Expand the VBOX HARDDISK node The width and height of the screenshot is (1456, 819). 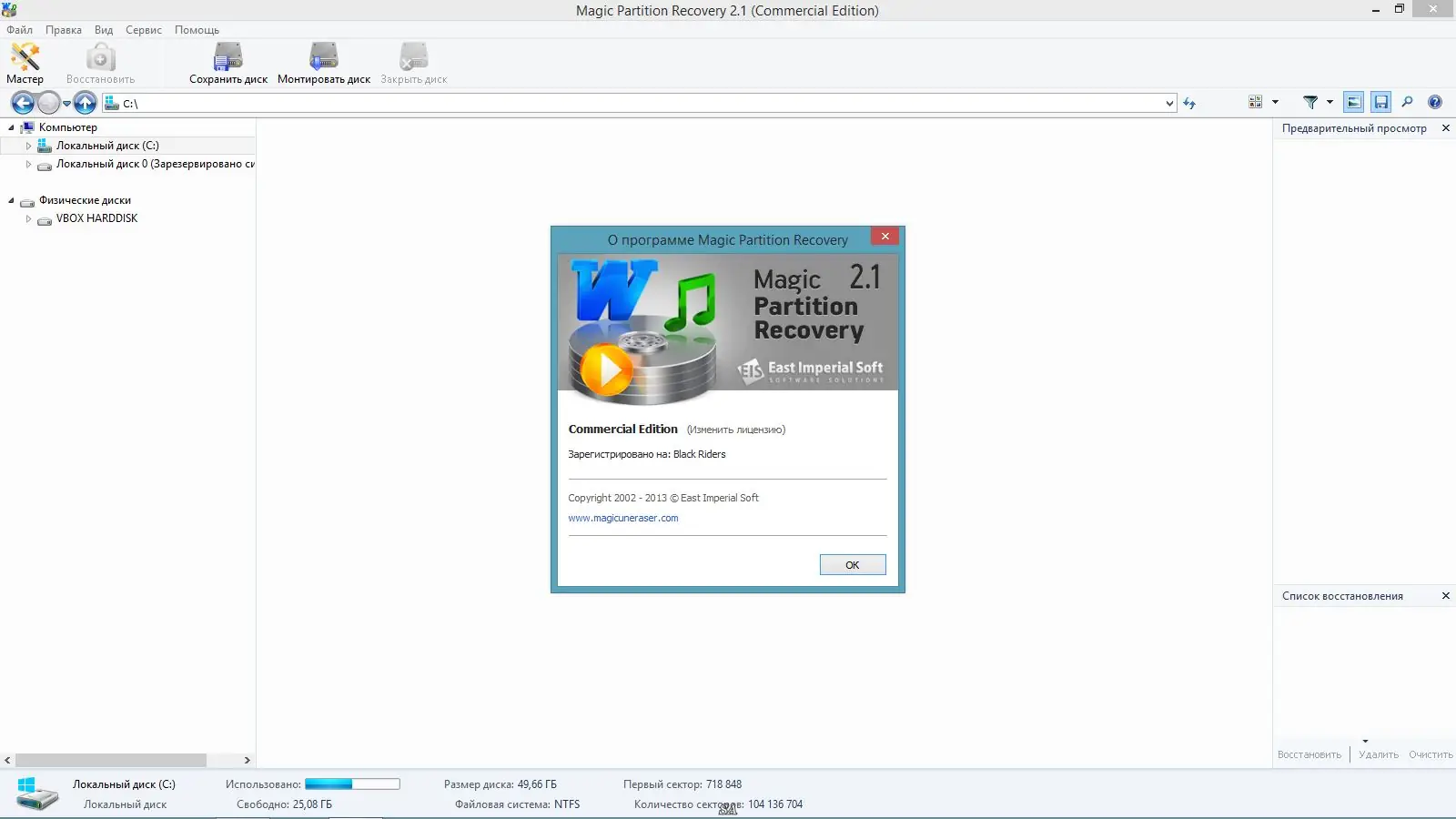click(x=28, y=218)
